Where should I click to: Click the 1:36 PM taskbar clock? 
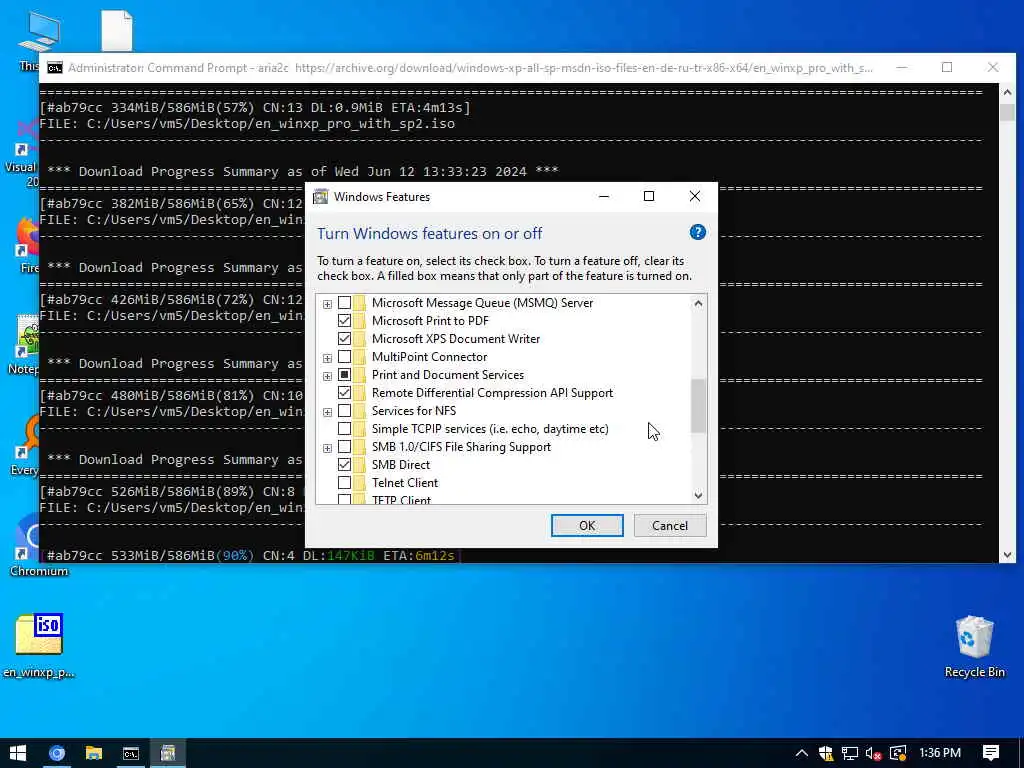[940, 753]
